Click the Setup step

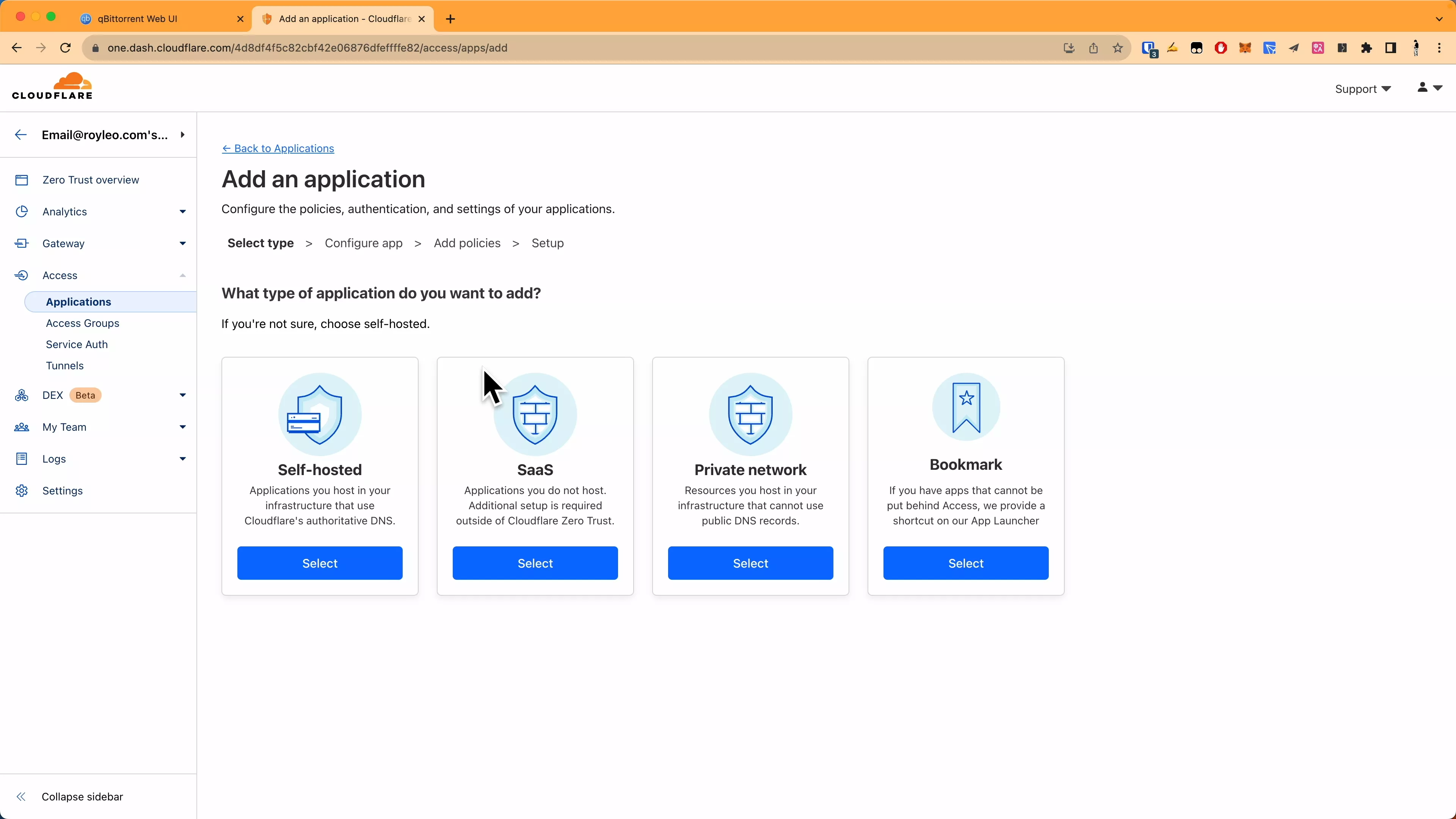pos(547,243)
